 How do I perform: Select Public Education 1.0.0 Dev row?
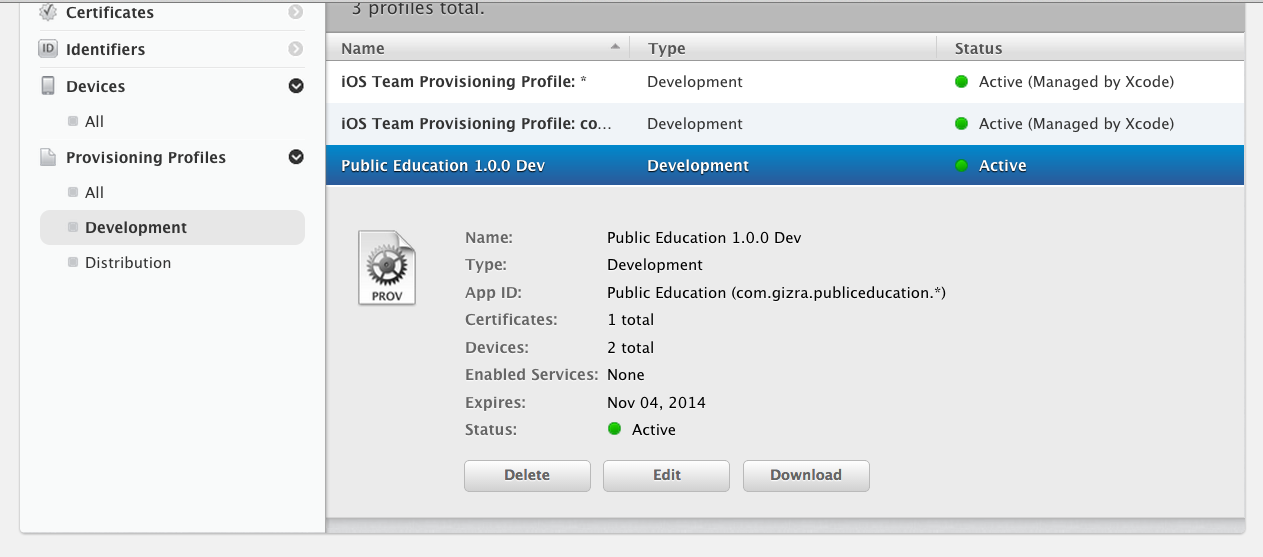[785, 166]
